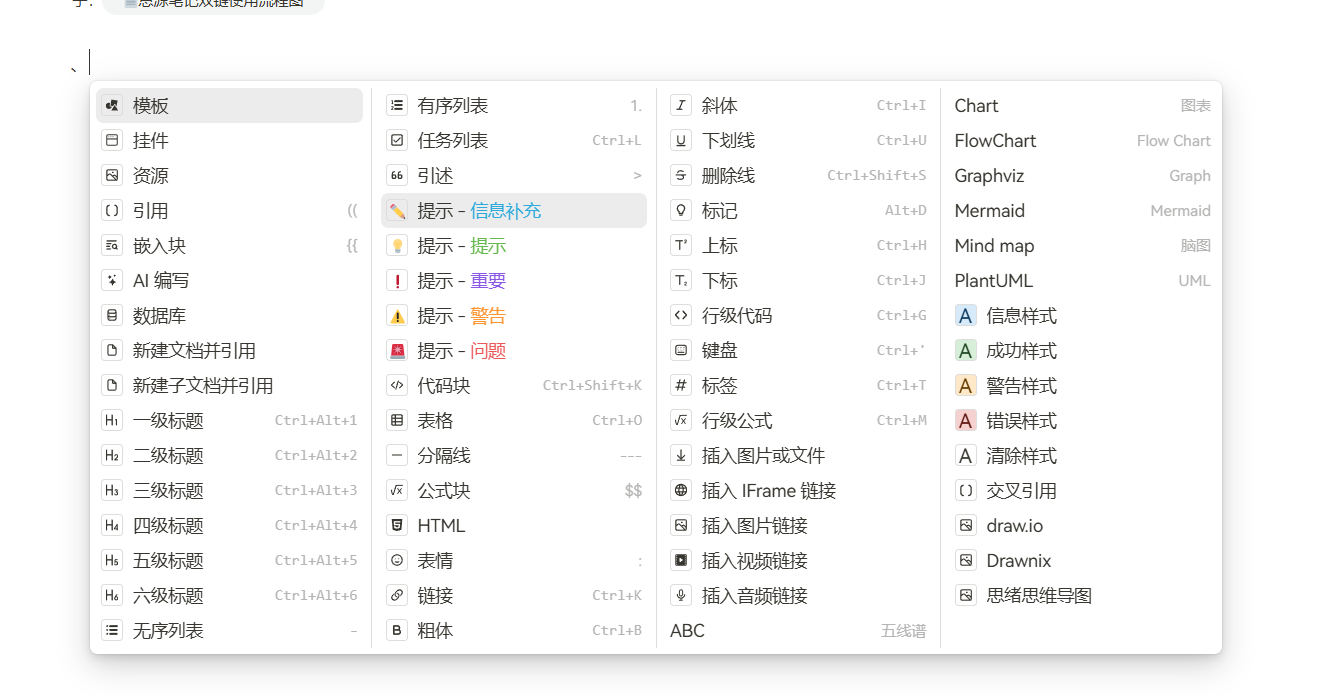This screenshot has width=1326, height=697.
Task: Select the 行级公式 inline formula icon
Action: (681, 421)
